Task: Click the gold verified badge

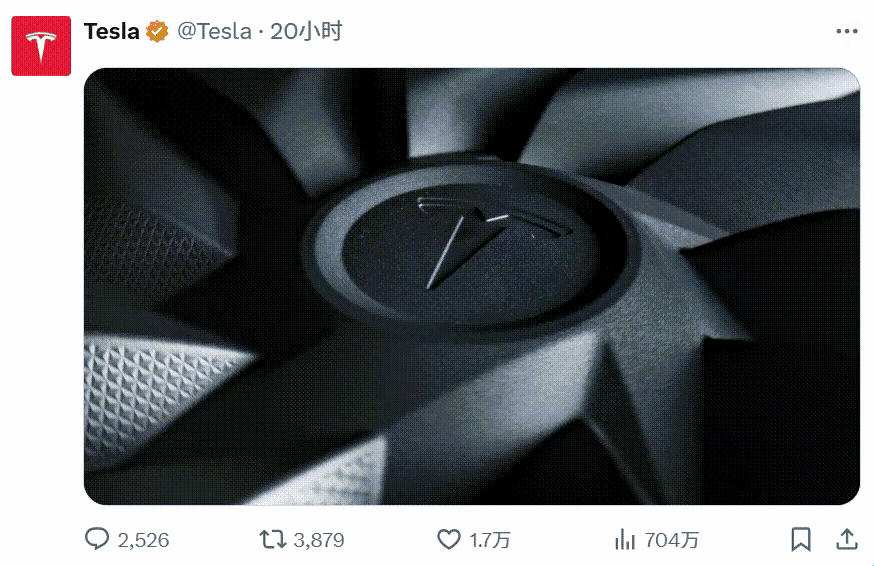Action: [x=157, y=31]
